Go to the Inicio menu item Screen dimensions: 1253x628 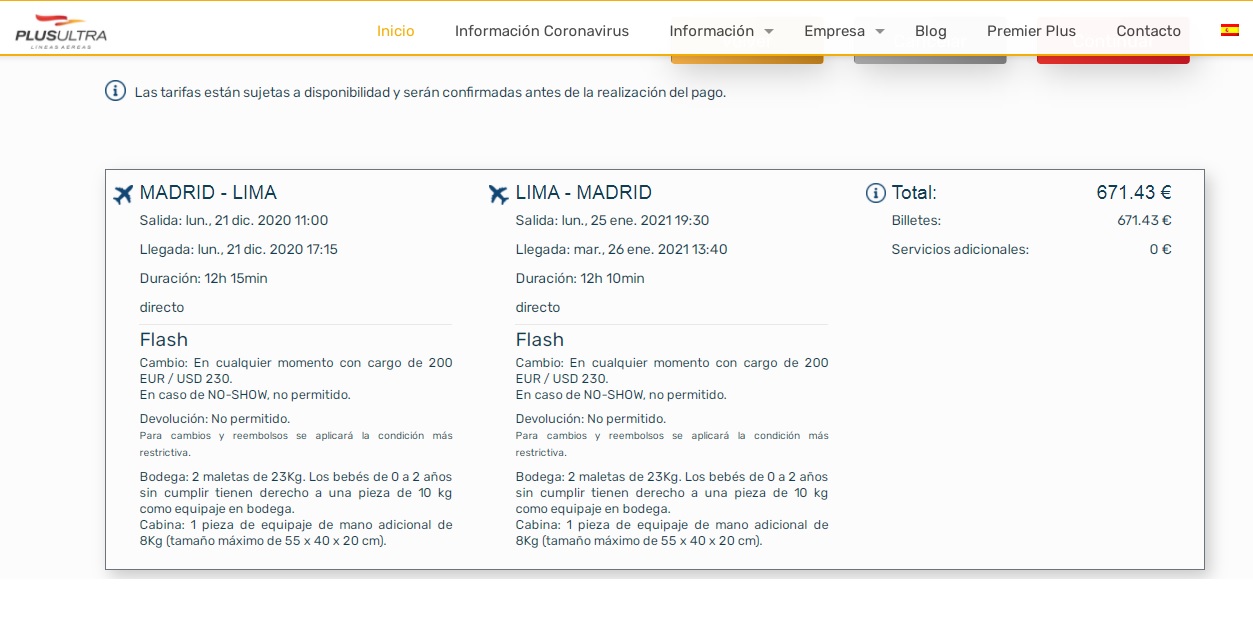click(396, 31)
